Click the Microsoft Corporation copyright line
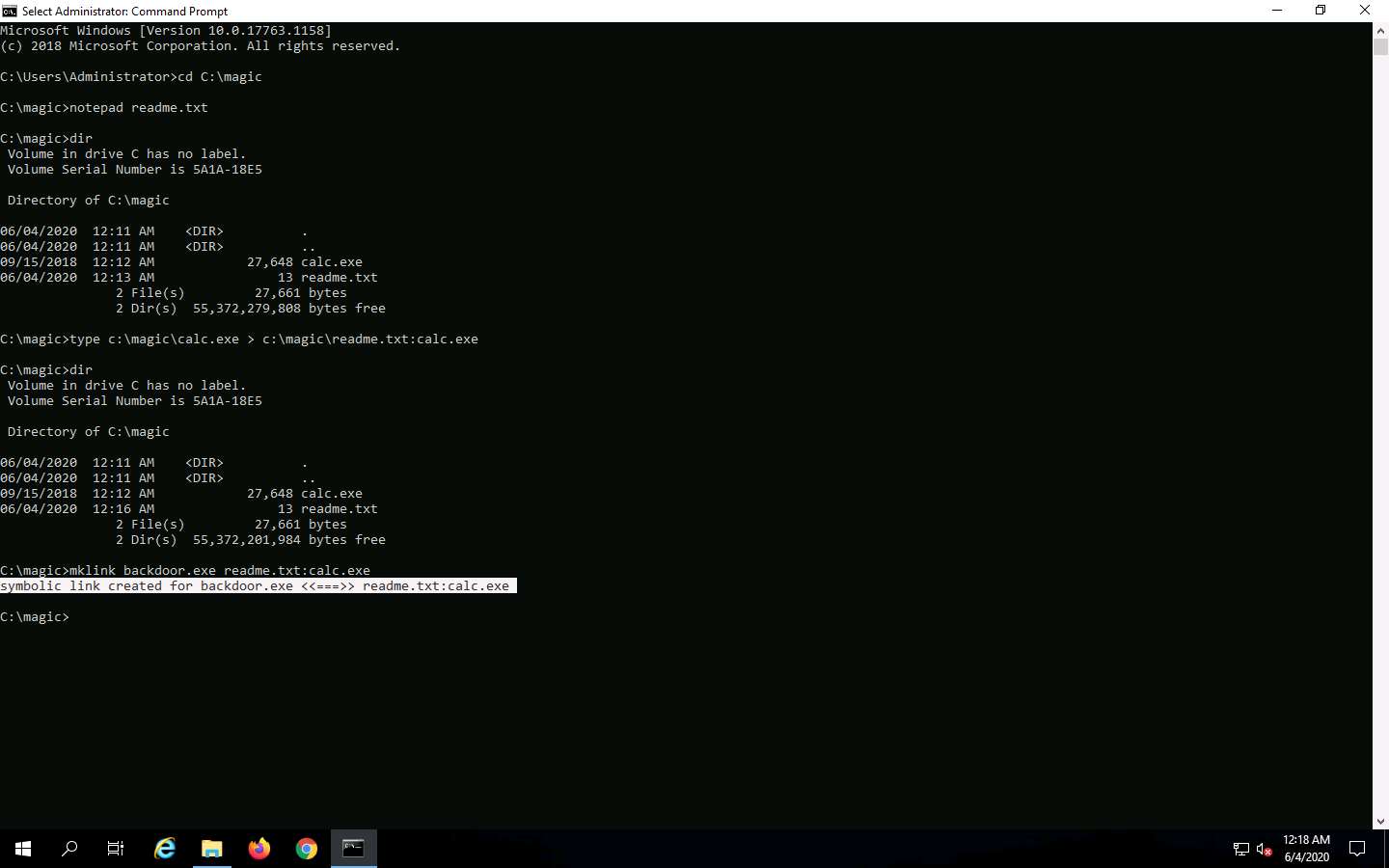The height and width of the screenshot is (868, 1389). click(x=200, y=46)
